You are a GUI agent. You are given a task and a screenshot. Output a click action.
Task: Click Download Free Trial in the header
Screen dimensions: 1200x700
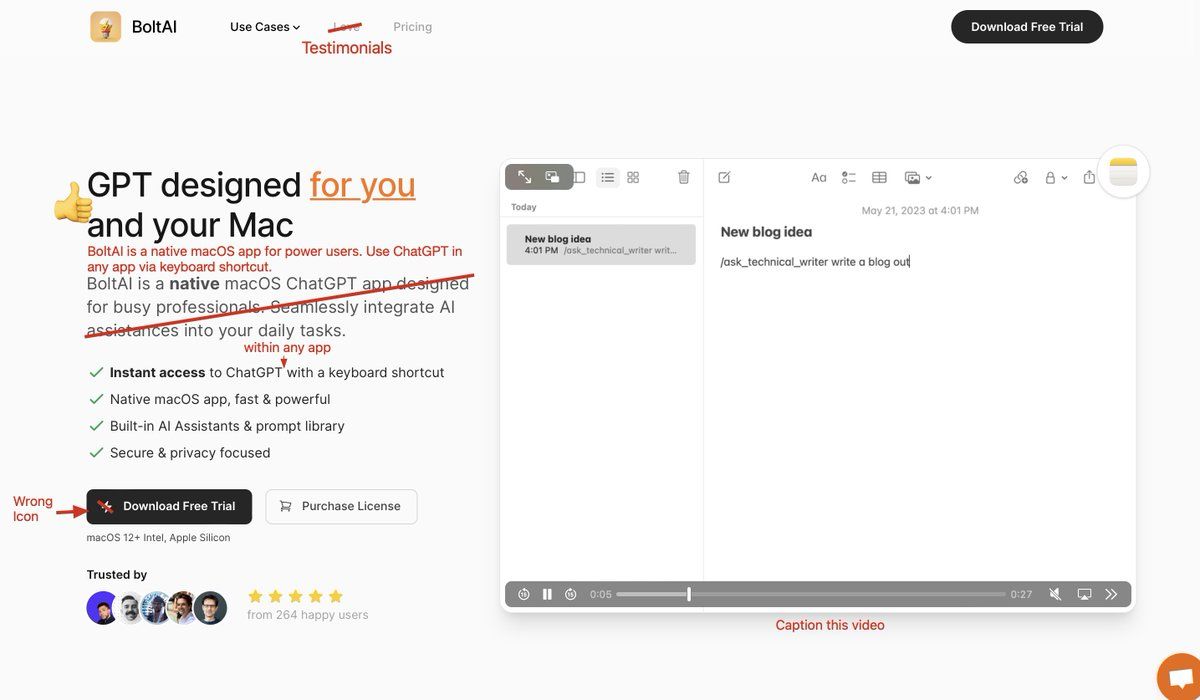[x=1027, y=27]
